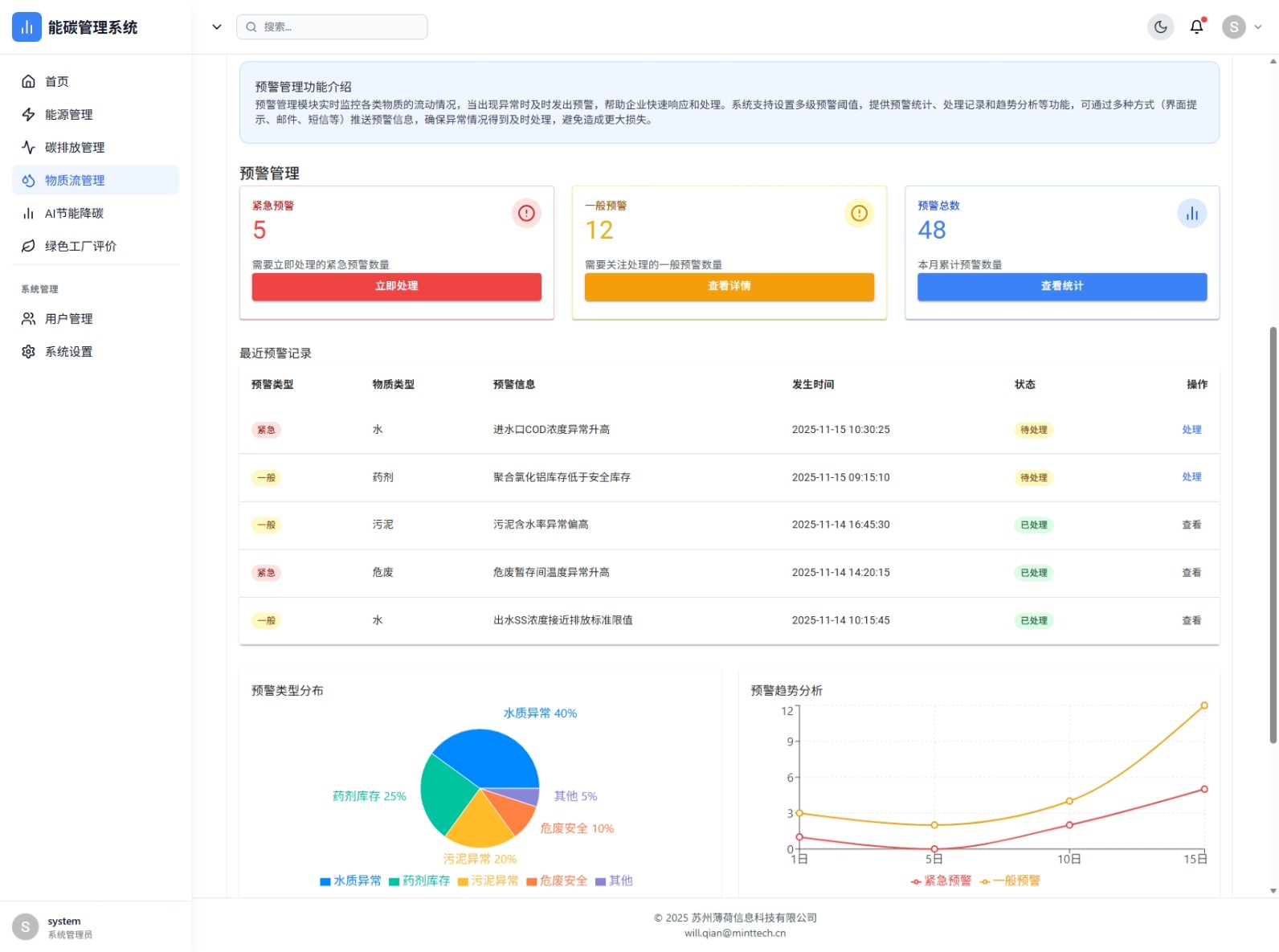Click 处理 for 聚合氯化铝库存 alert row
This screenshot has height=952, width=1279.
pyautogui.click(x=1191, y=477)
